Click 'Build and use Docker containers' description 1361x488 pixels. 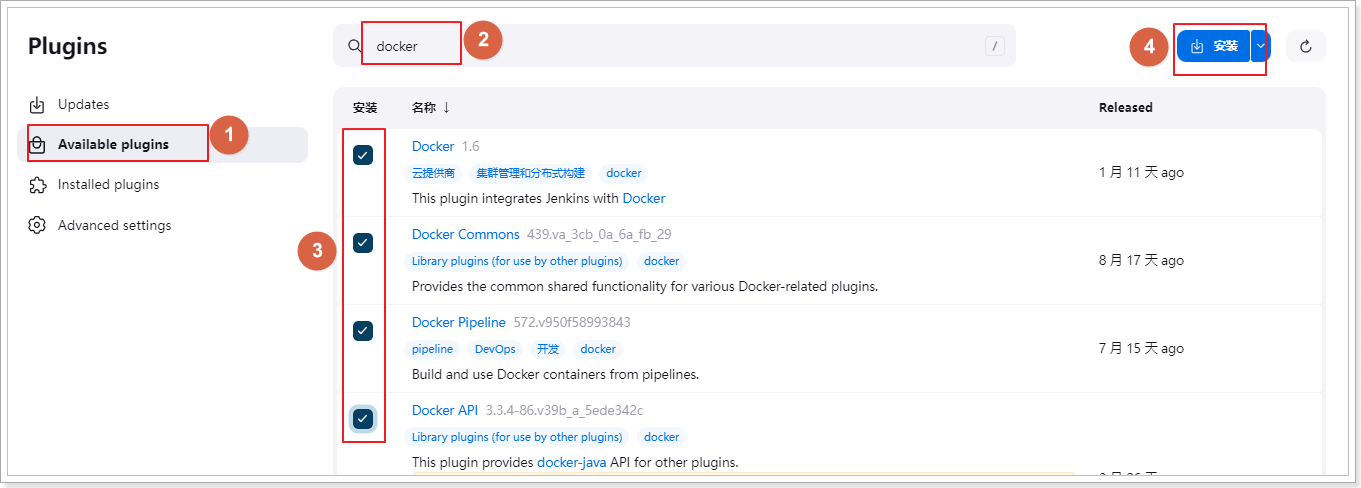pyautogui.click(x=555, y=374)
